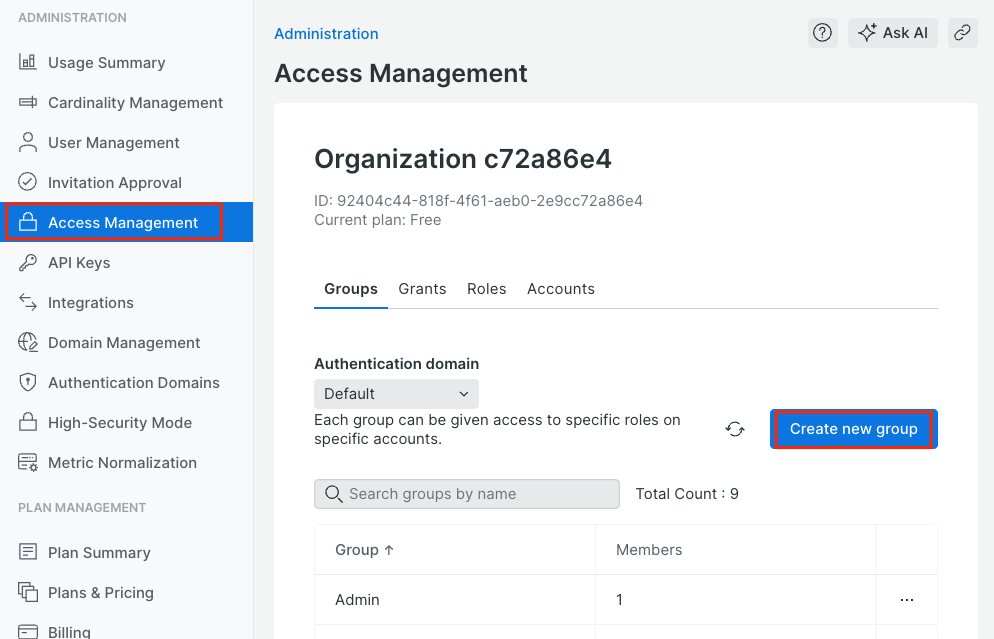
Task: Click the Domain Management globe icon
Action: tap(28, 342)
